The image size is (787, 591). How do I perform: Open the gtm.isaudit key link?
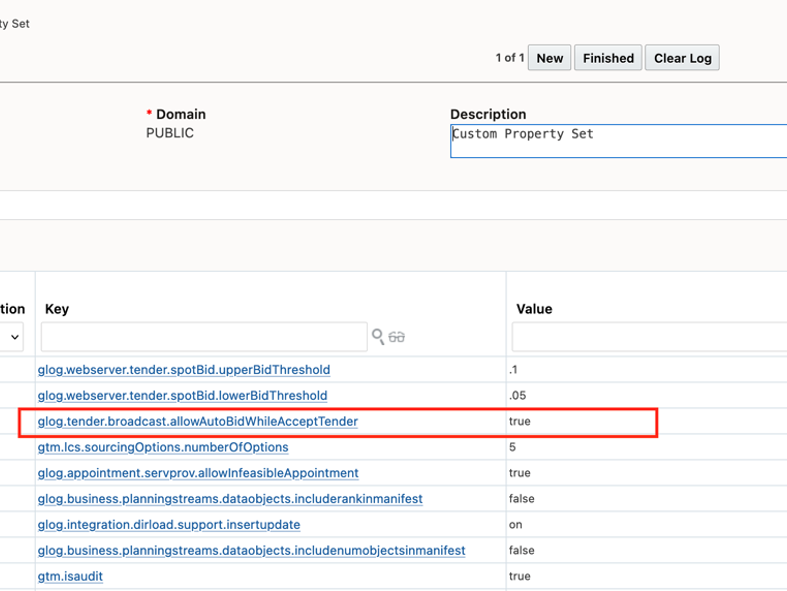(70, 577)
